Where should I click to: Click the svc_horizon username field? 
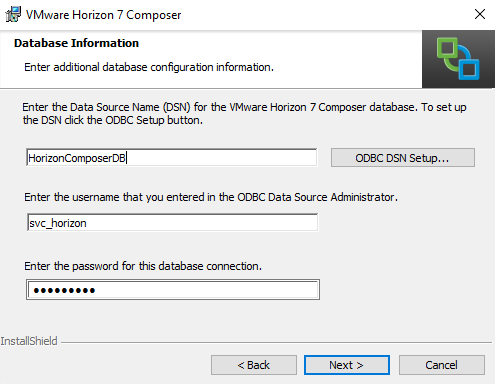pyautogui.click(x=172, y=223)
